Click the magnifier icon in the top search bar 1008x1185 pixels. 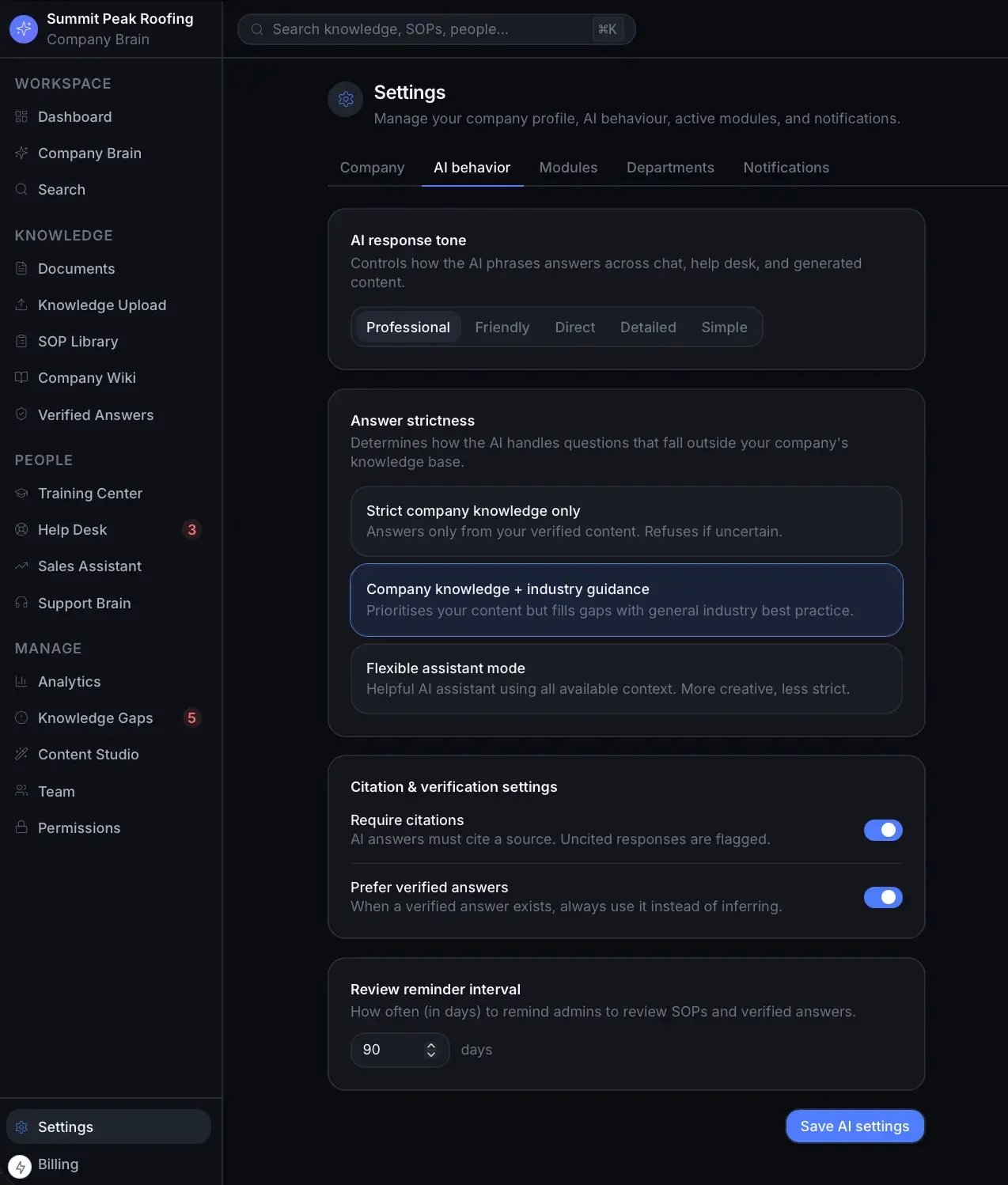pyautogui.click(x=257, y=29)
